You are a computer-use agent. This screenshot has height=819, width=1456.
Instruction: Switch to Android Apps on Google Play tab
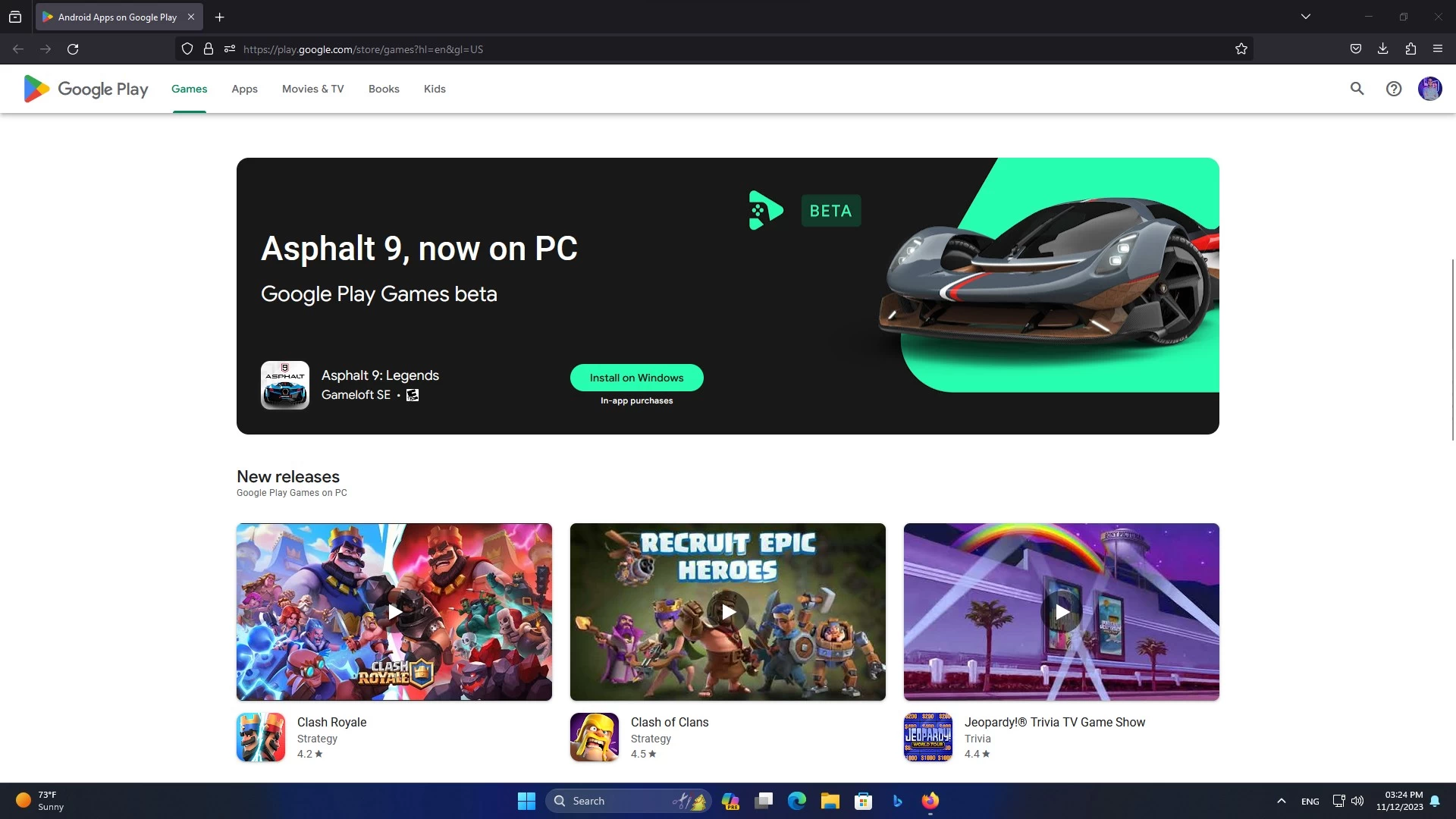[x=118, y=17]
